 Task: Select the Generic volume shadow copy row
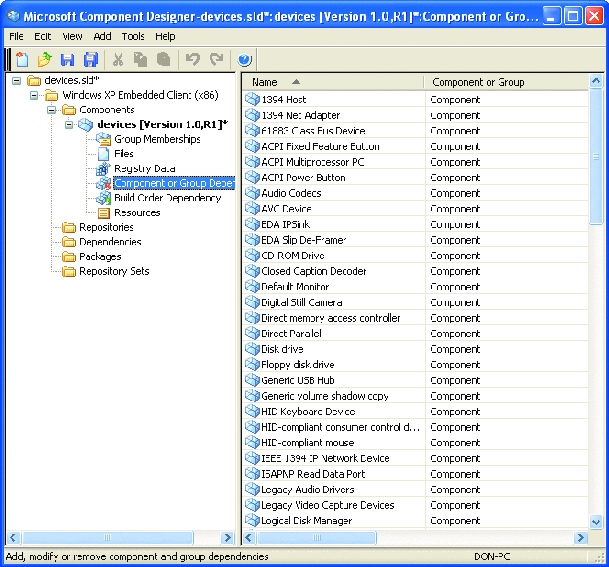[x=416, y=396]
